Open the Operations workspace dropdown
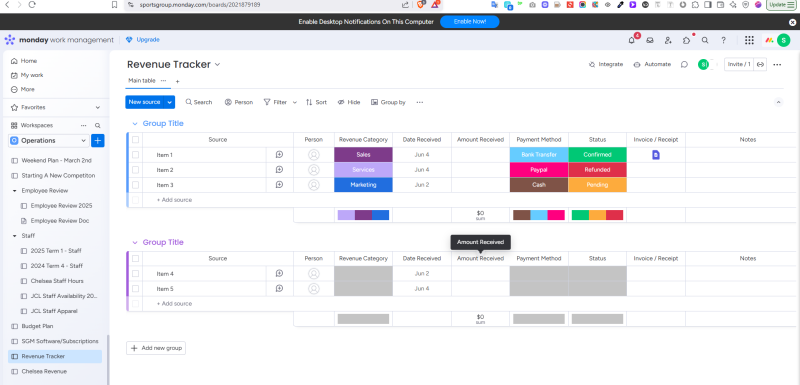Viewport: 800px width, 385px height. point(49,141)
